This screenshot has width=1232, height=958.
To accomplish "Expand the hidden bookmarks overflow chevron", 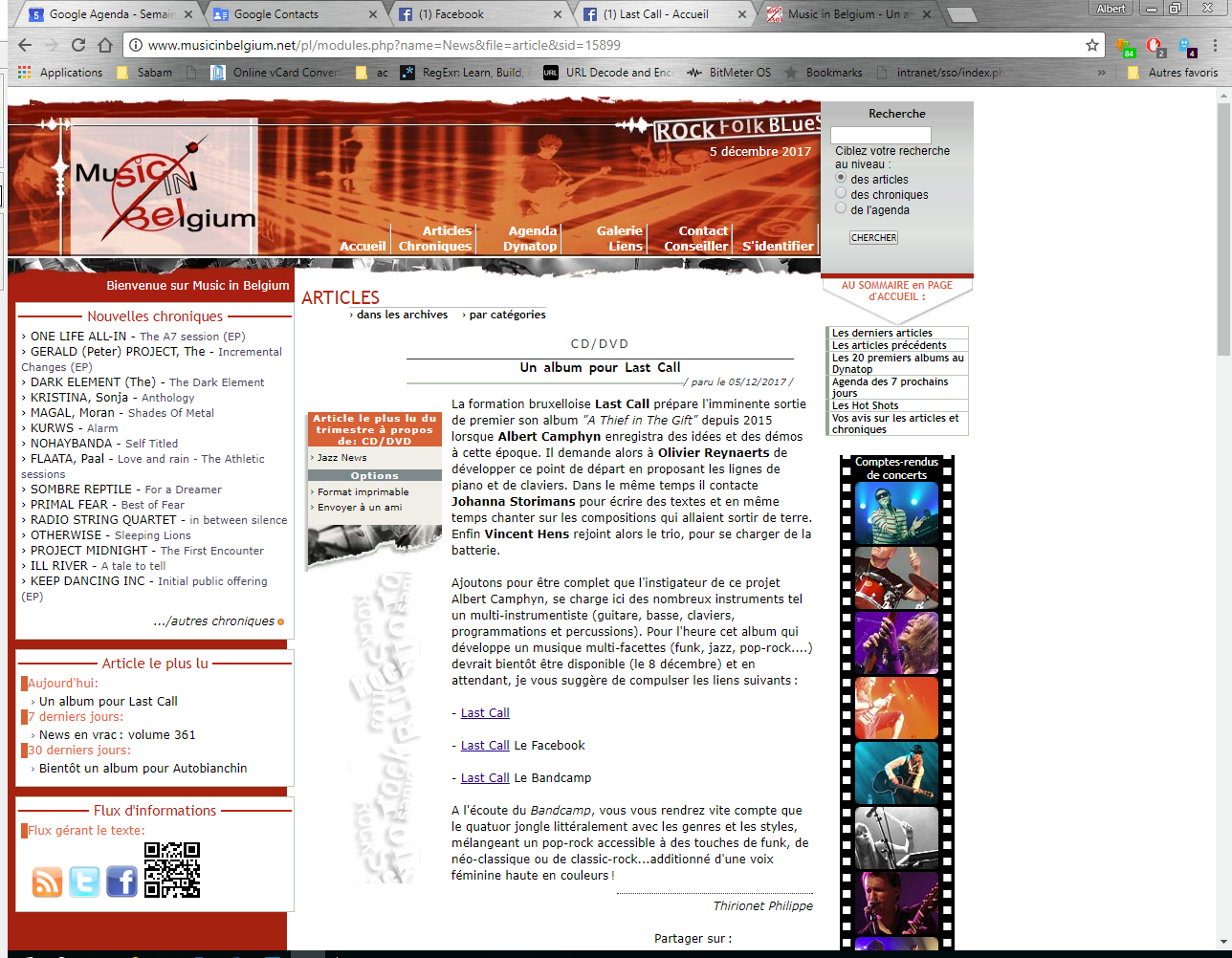I will 1101,73.
